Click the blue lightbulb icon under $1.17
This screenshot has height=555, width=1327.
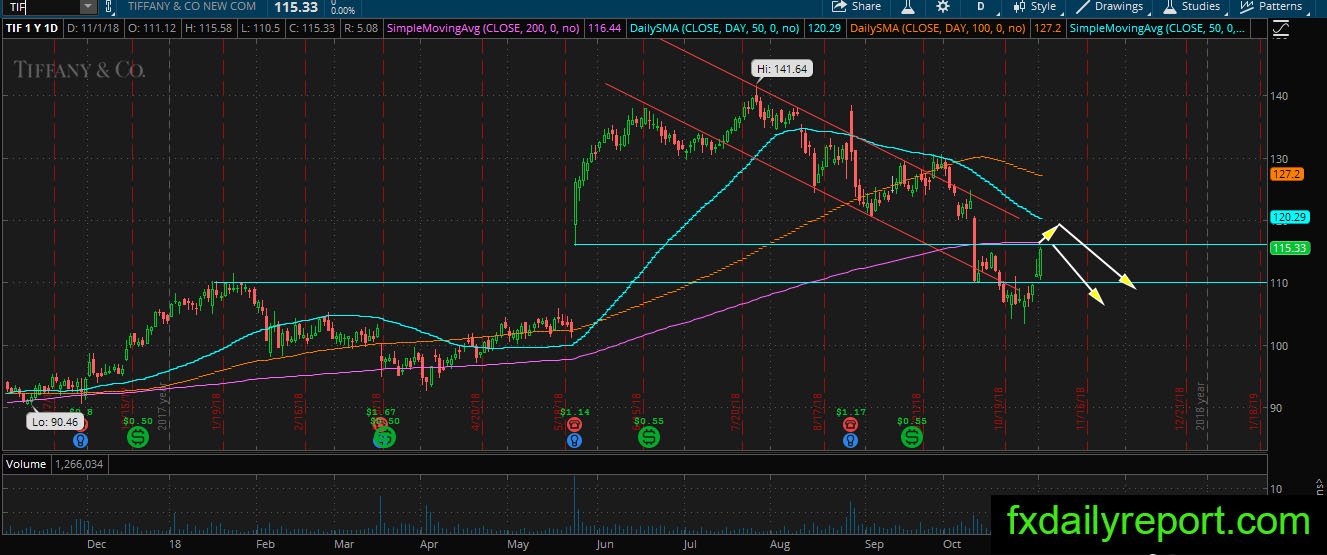pyautogui.click(x=850, y=439)
